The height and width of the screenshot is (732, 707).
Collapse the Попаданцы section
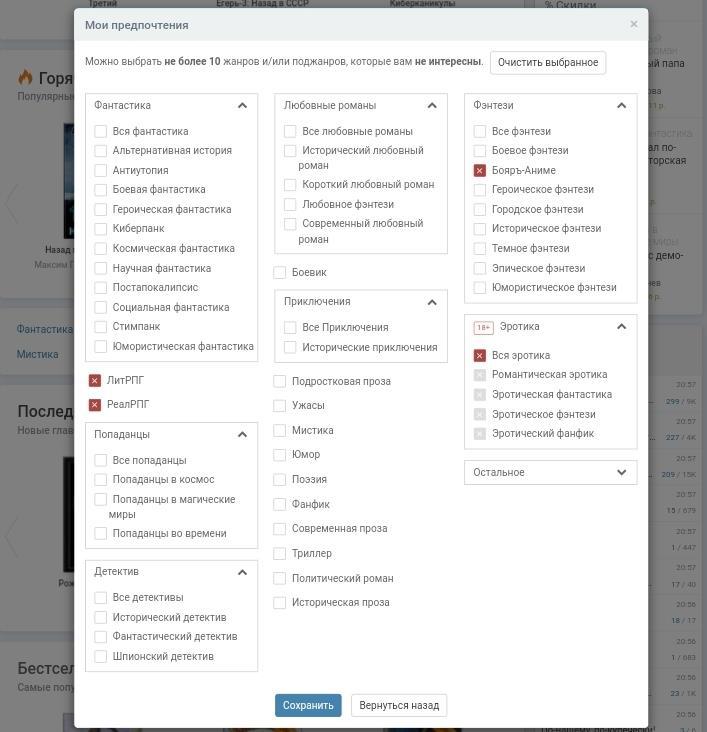[x=242, y=435]
